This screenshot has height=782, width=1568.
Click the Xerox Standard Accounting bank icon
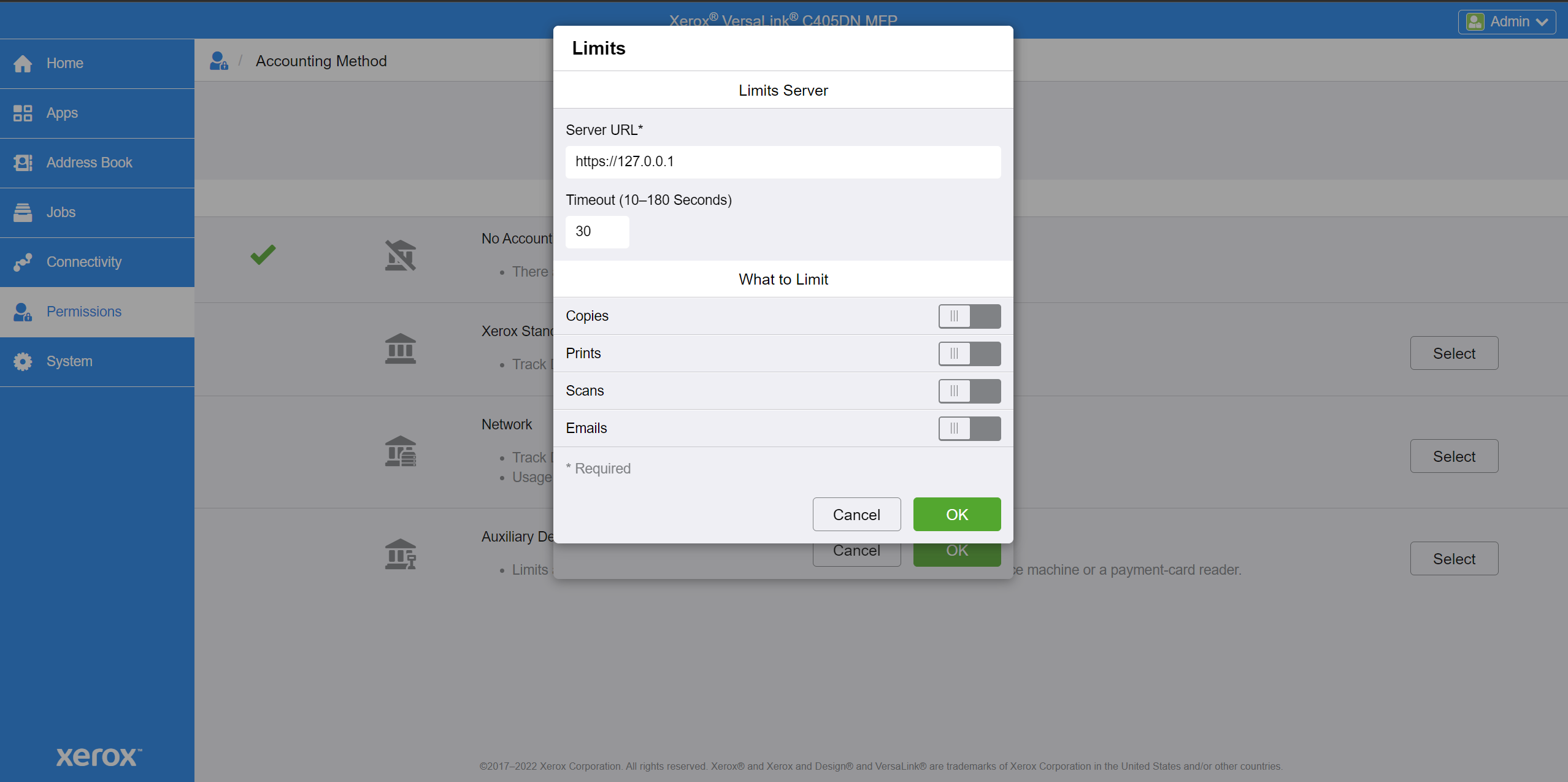click(400, 348)
